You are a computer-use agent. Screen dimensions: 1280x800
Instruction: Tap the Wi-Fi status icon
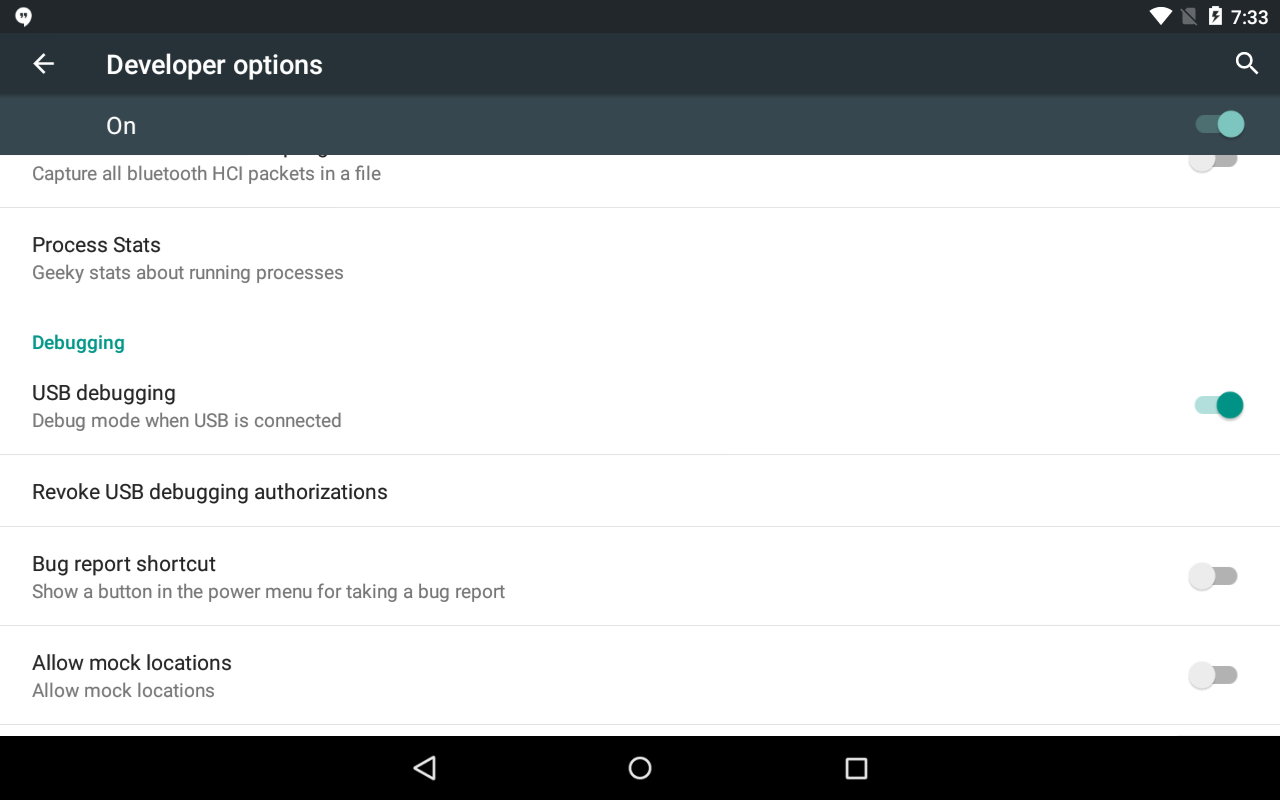point(1160,16)
